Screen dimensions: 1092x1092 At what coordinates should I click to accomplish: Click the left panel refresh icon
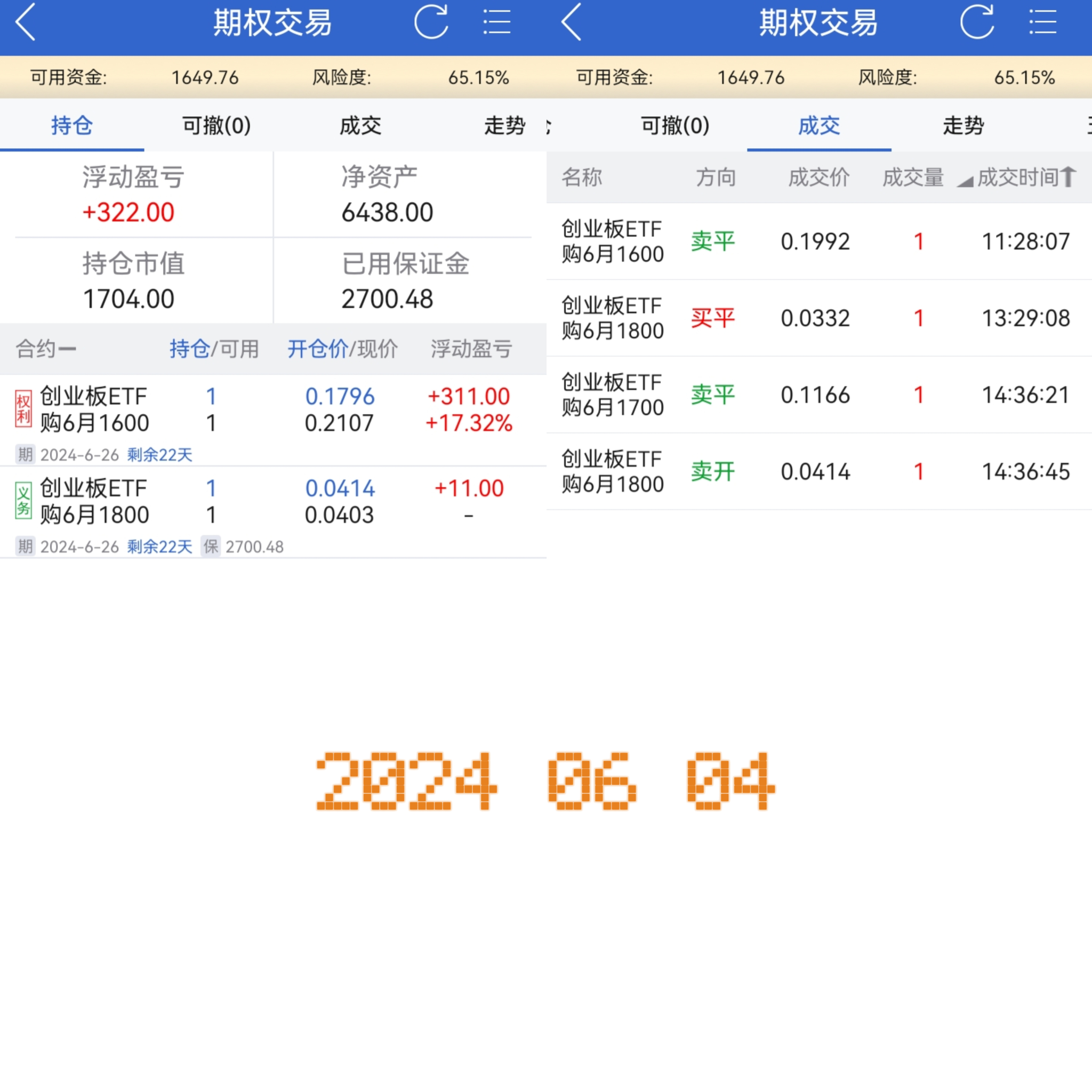click(x=431, y=22)
